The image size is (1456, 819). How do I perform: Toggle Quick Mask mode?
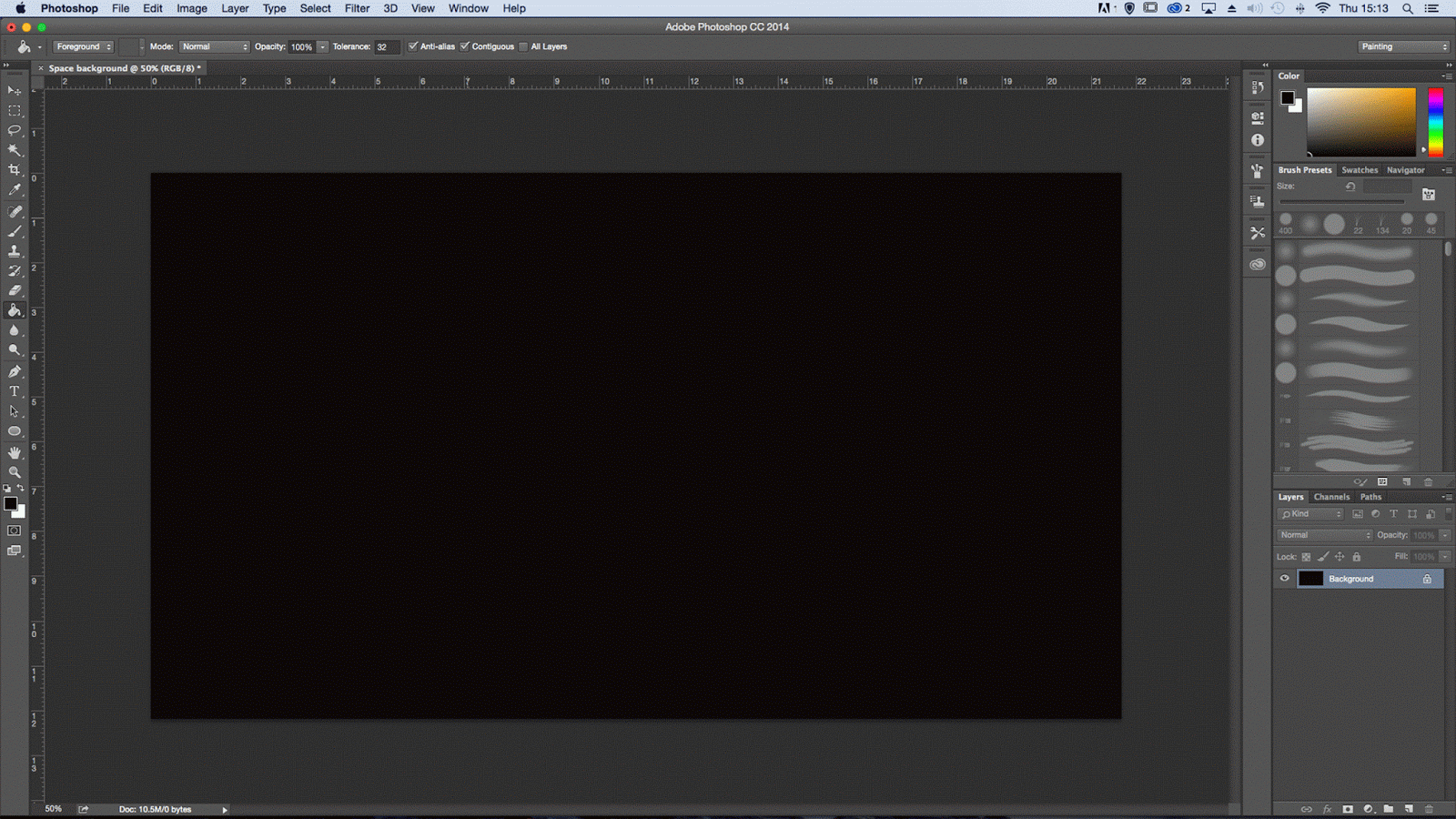15,531
